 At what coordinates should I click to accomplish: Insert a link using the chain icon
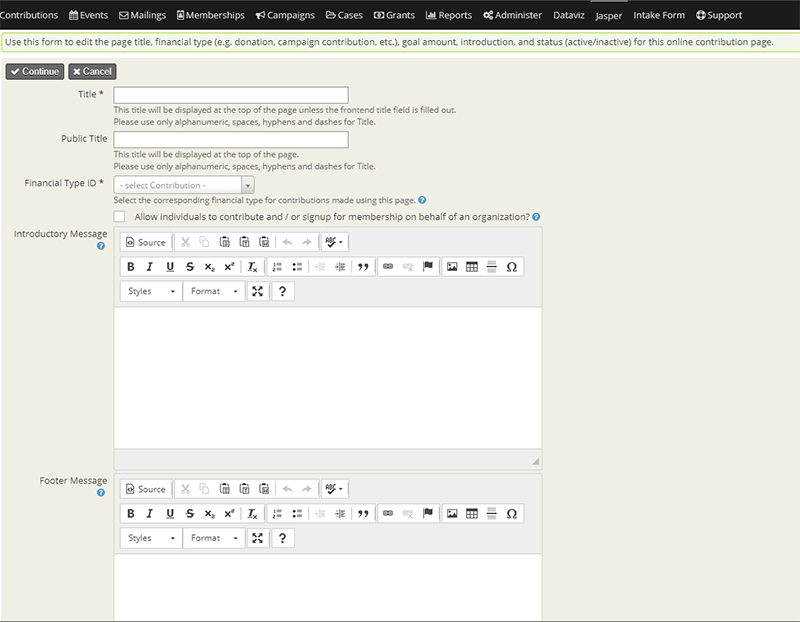[x=388, y=266]
